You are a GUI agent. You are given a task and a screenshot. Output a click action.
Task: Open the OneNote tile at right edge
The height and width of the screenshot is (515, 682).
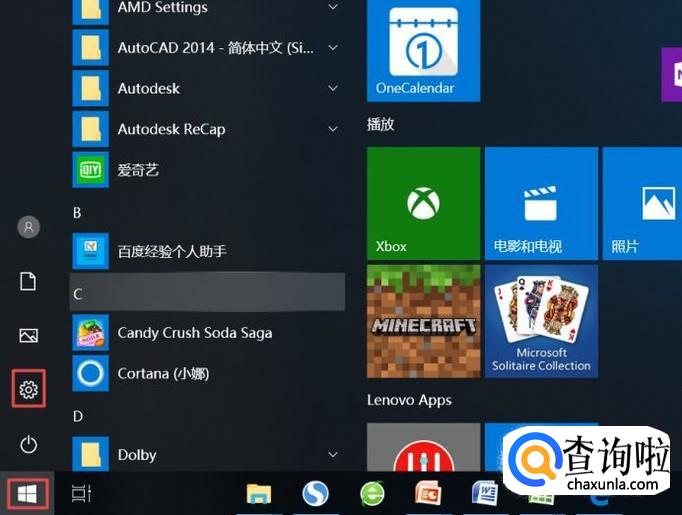[672, 74]
